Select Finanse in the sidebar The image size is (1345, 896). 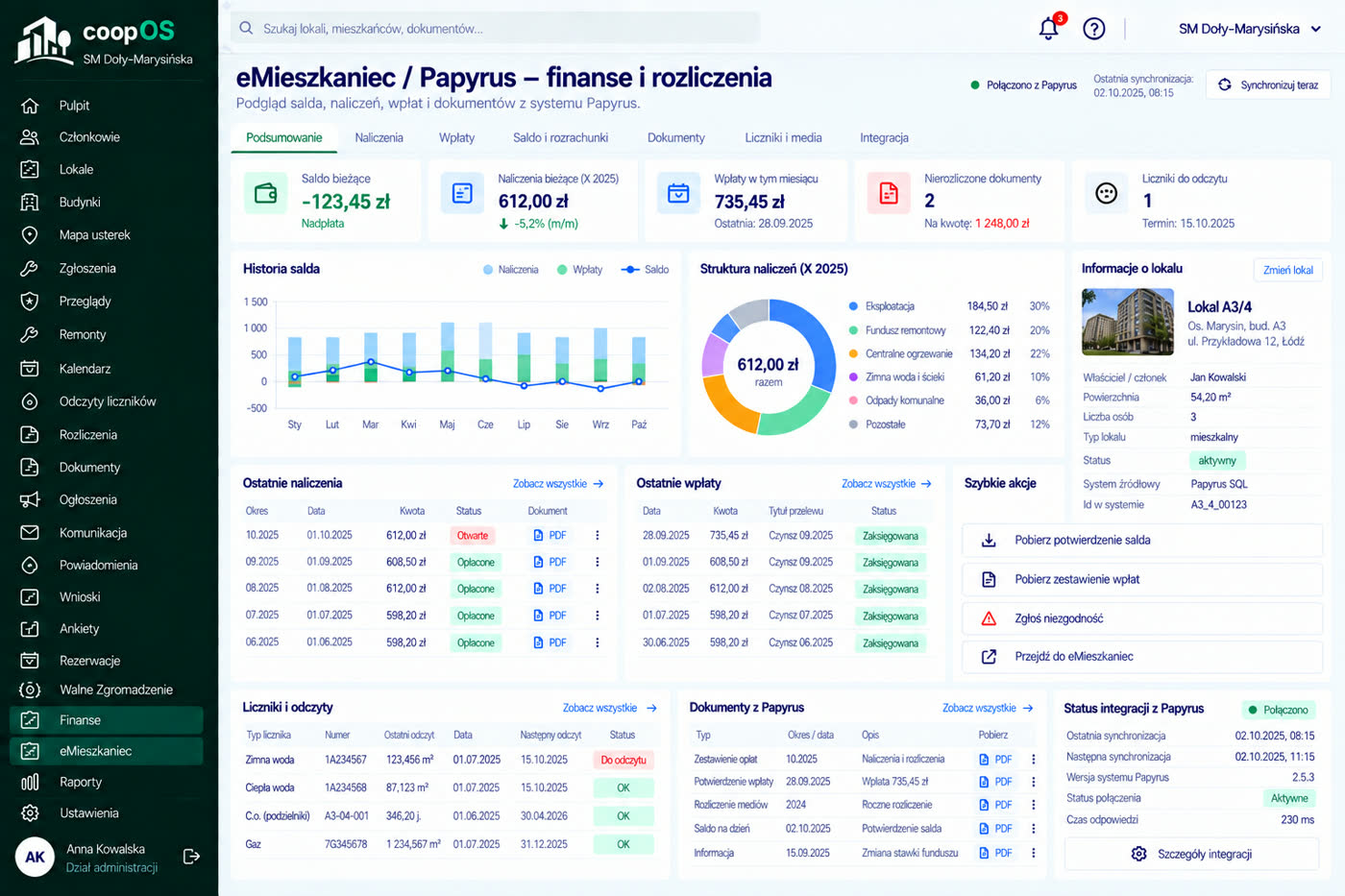click(106, 720)
